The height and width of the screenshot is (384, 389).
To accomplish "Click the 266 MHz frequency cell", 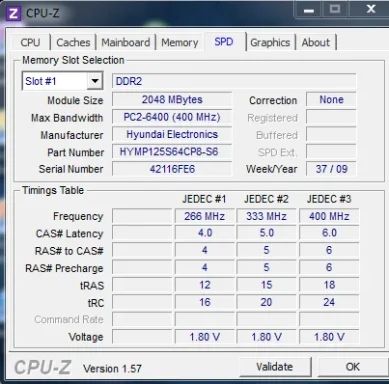I will coord(205,216).
